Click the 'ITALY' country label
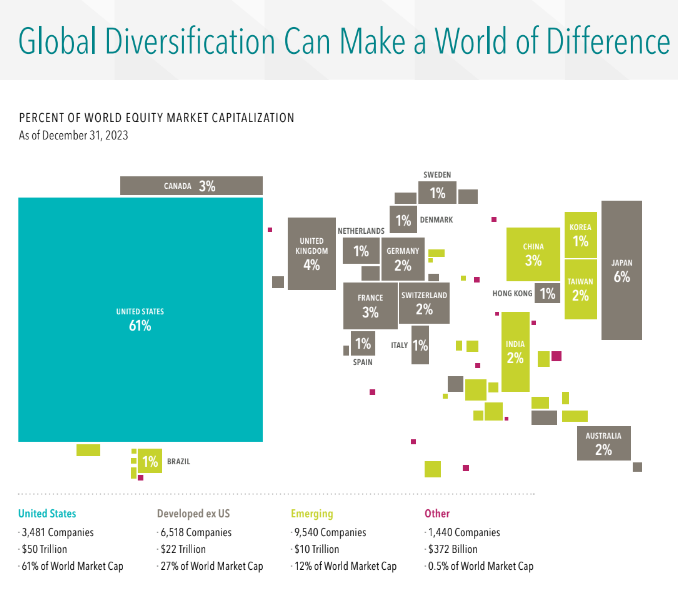Viewport: 678px width, 613px height. coord(400,345)
